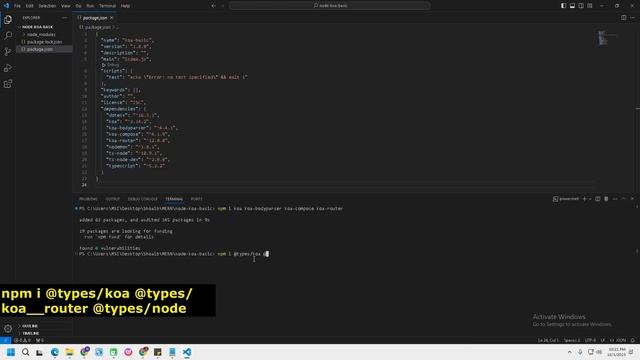This screenshot has height=360, width=640.
Task: Open the Explorer view in activity bar
Action: click(x=8, y=20)
